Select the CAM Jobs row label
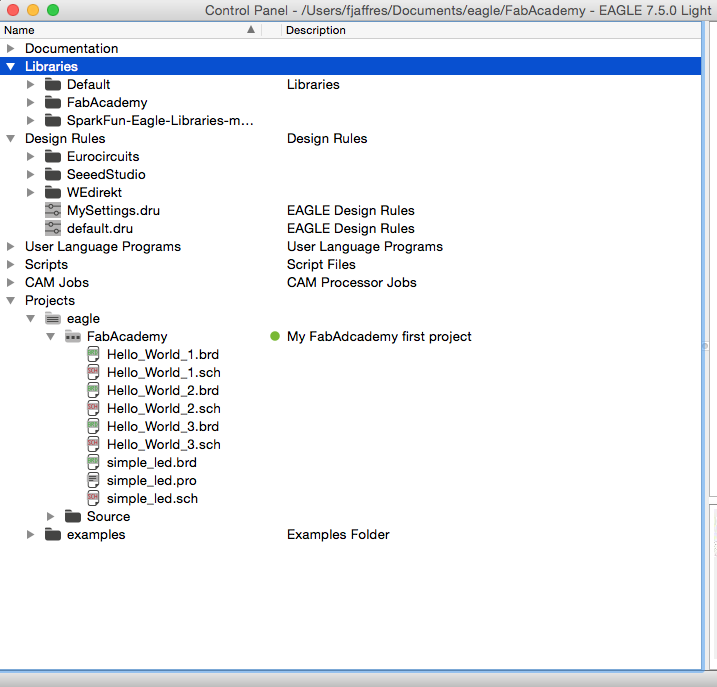 point(57,283)
